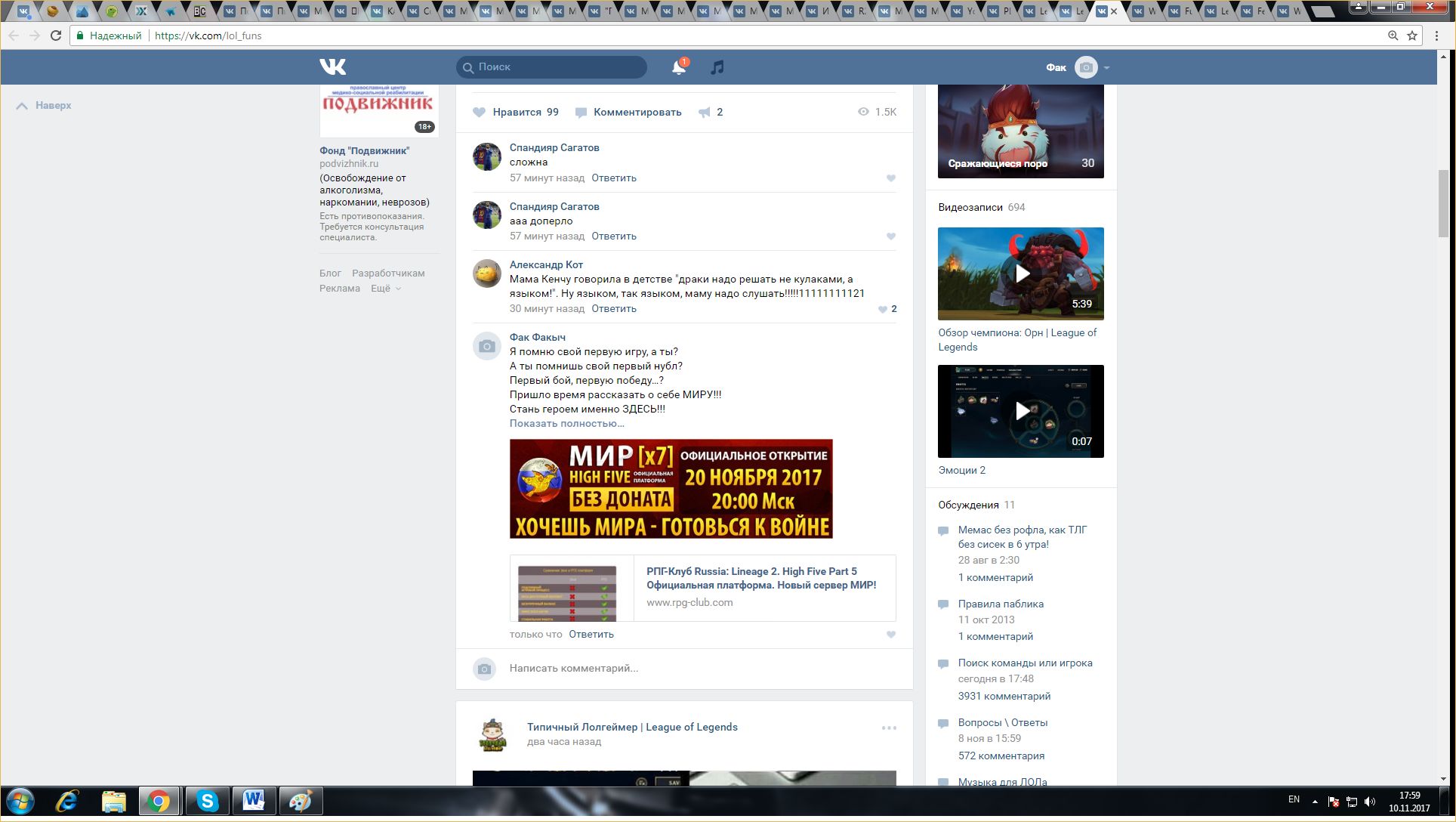Screen dimensions: 1456x822
Task: Open the Обсуждения 11 section
Action: [976, 505]
